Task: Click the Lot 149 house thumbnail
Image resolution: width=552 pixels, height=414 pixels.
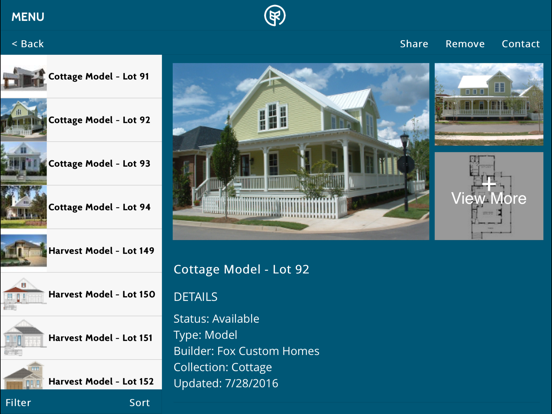Action: coord(24,251)
